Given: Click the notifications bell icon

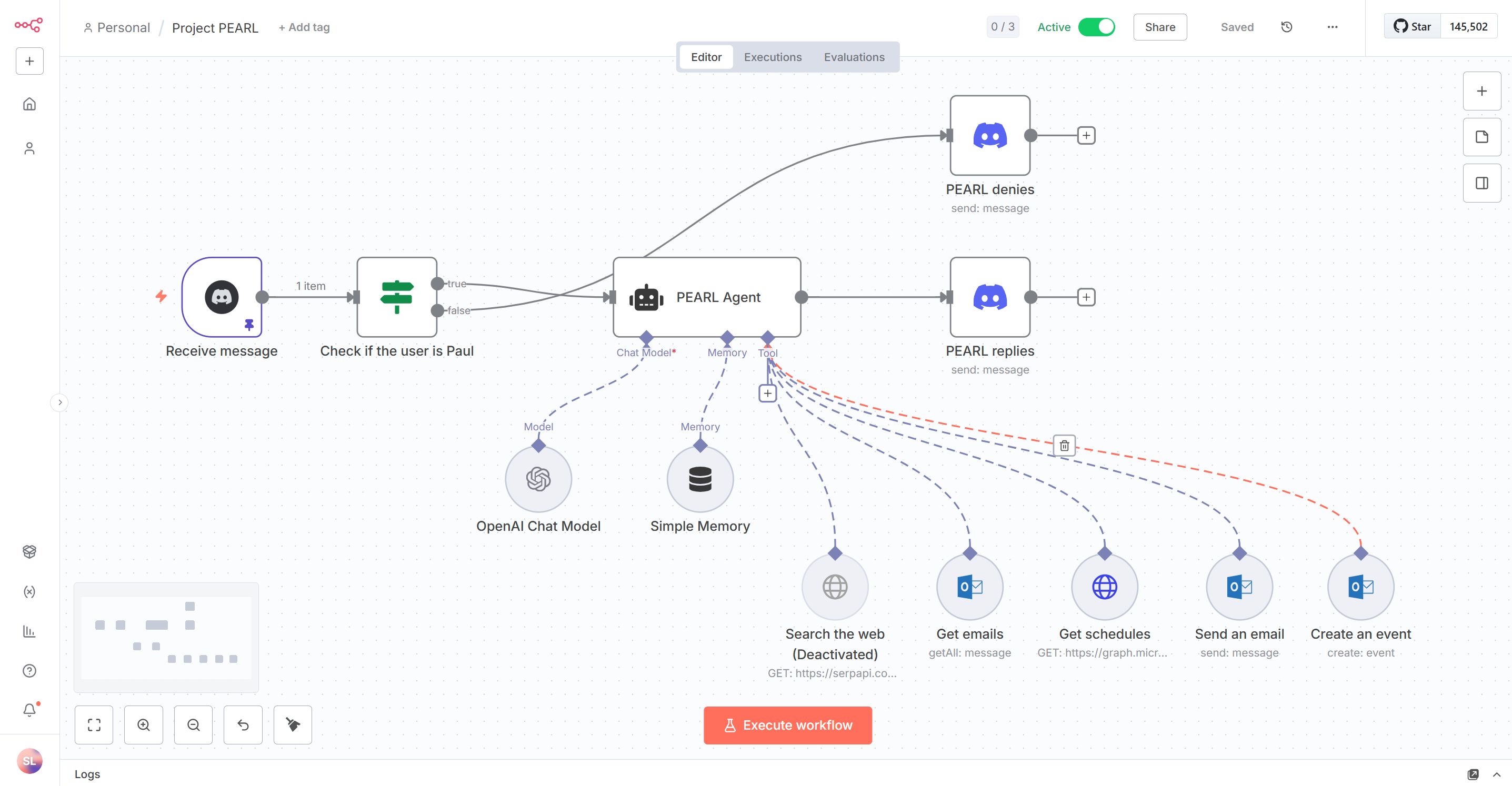Looking at the screenshot, I should tap(29, 710).
